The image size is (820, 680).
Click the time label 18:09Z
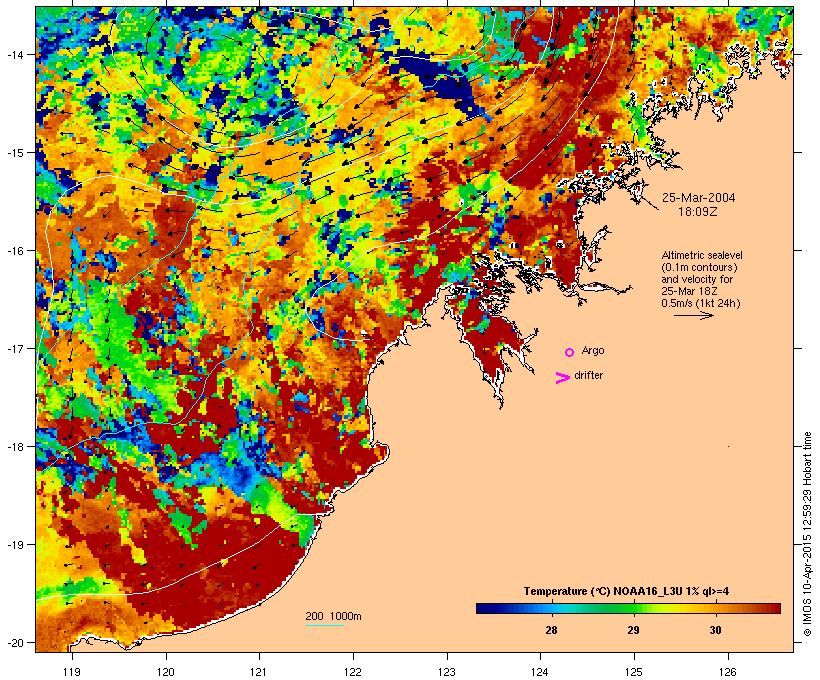[698, 212]
